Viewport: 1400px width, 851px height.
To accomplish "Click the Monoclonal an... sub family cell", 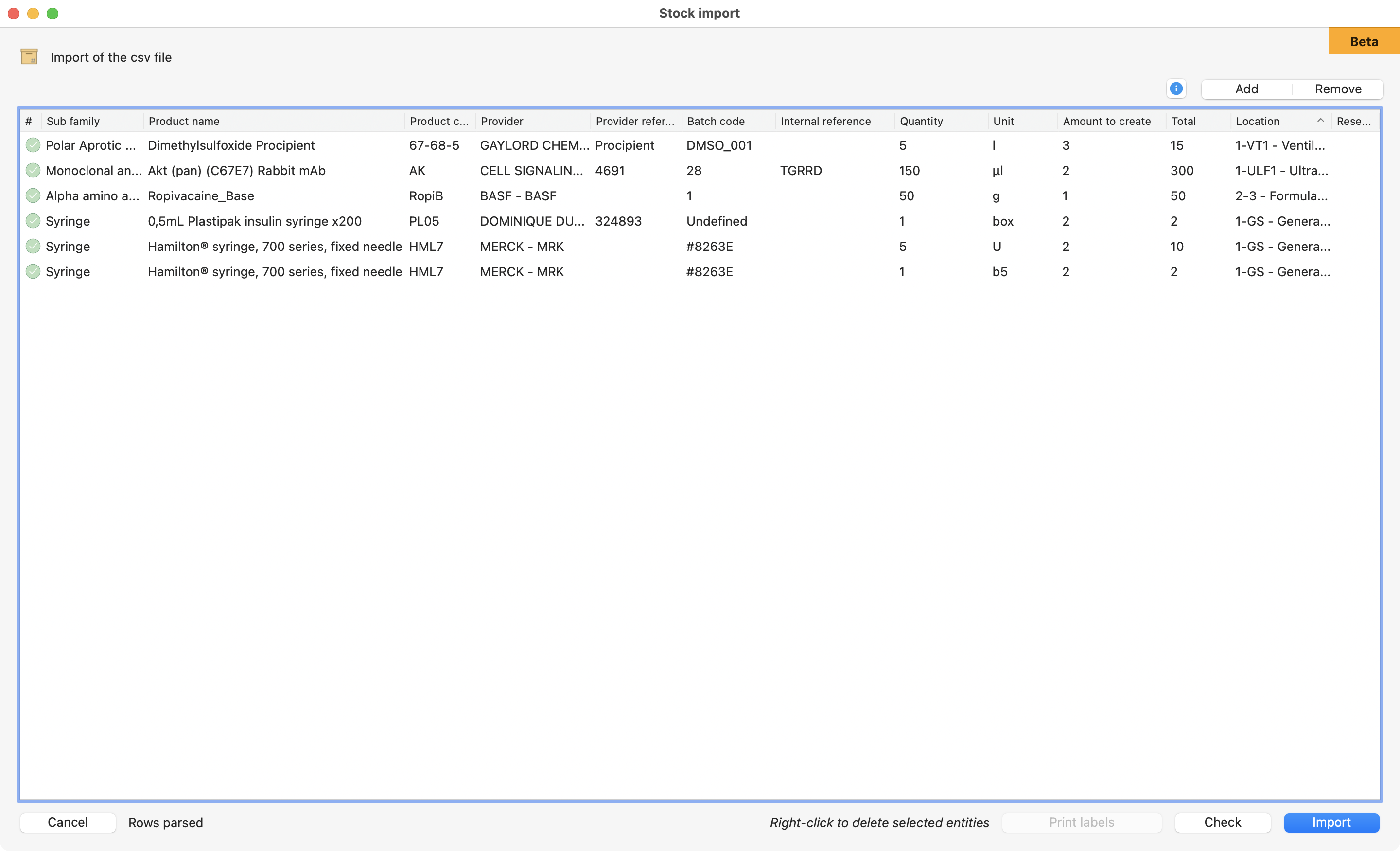I will 93,171.
